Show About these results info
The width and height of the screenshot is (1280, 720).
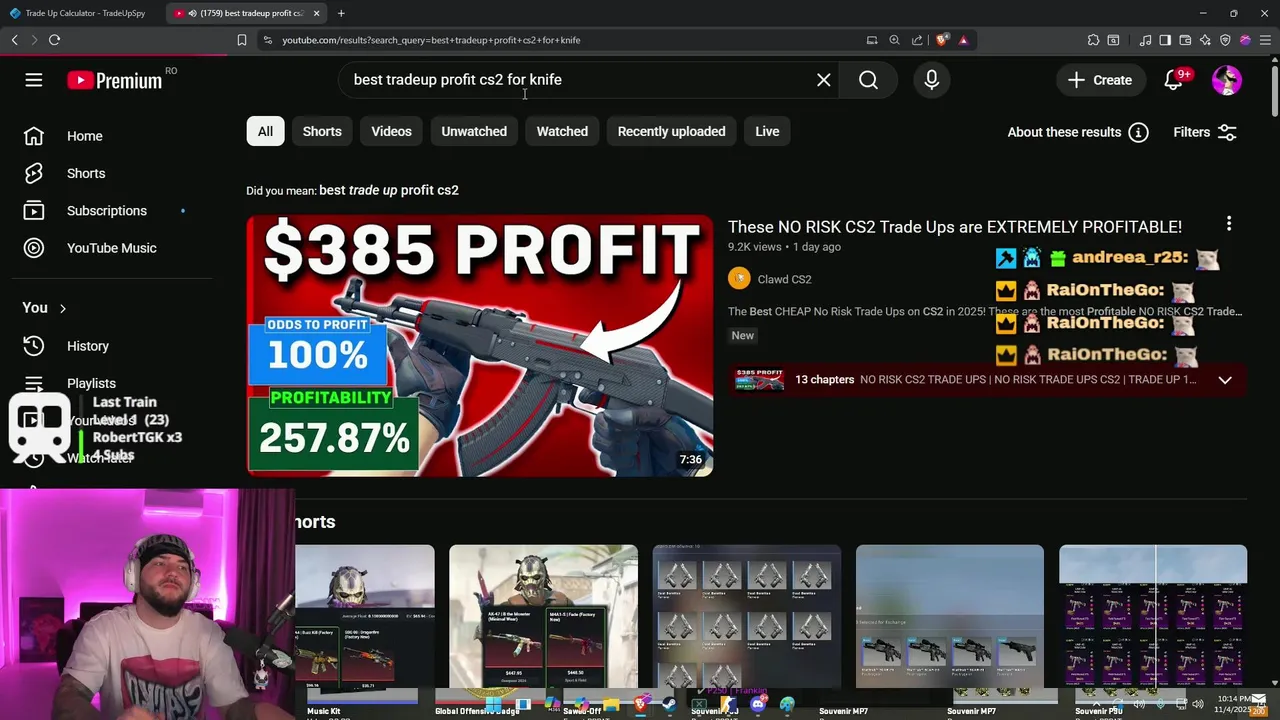tap(1078, 132)
